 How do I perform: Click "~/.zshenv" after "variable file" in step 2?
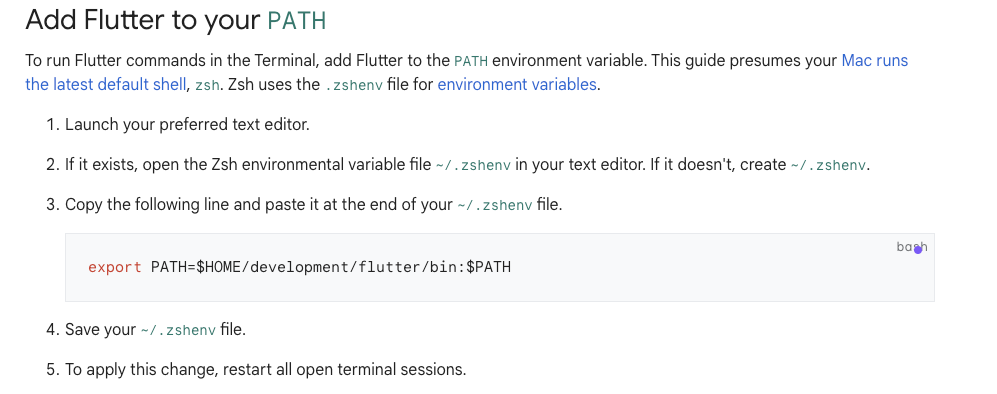pos(473,165)
